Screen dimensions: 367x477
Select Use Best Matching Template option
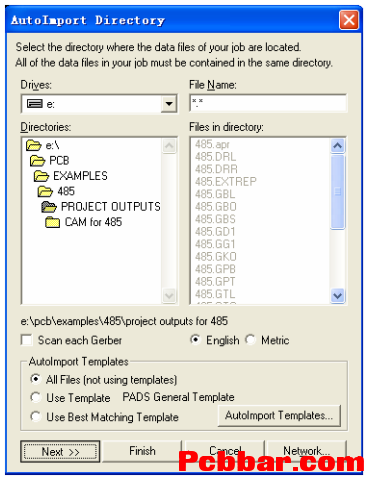[35, 416]
